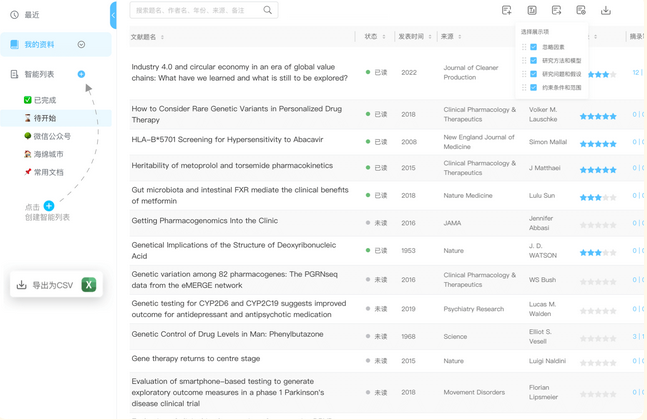Set star rating for Getting Pharmacogenomics Into the Clinic

click(598, 225)
